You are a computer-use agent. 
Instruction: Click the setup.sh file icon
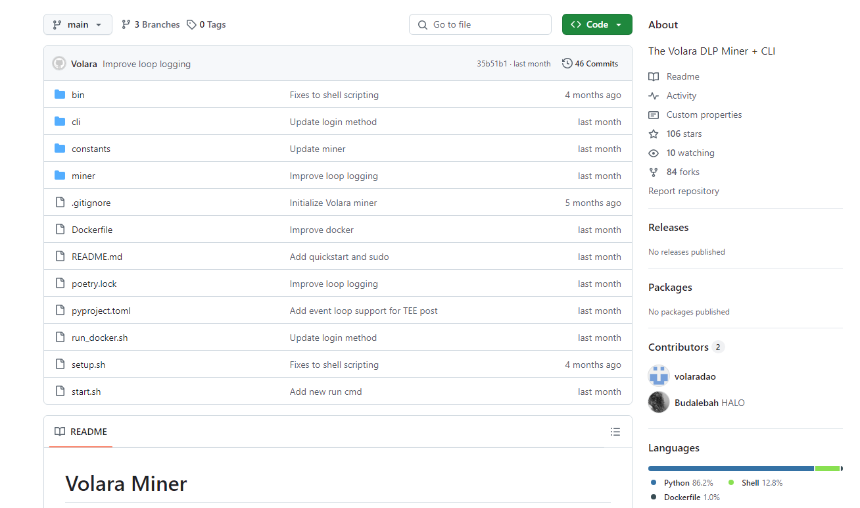pyautogui.click(x=60, y=364)
